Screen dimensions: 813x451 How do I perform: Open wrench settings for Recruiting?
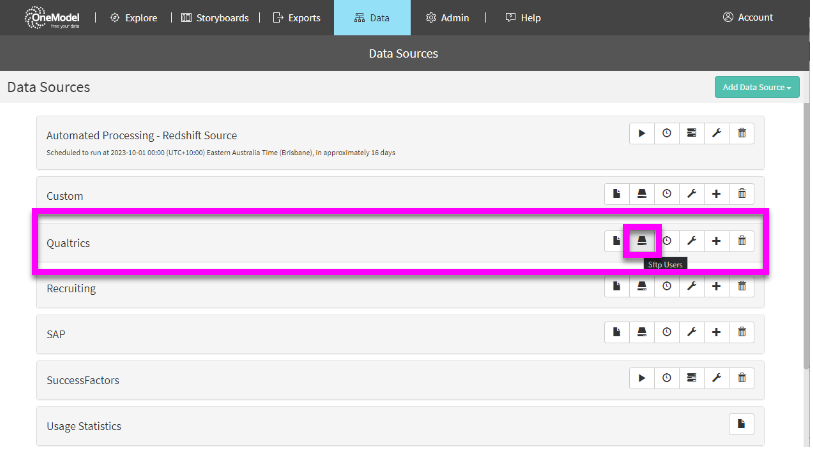click(x=691, y=287)
